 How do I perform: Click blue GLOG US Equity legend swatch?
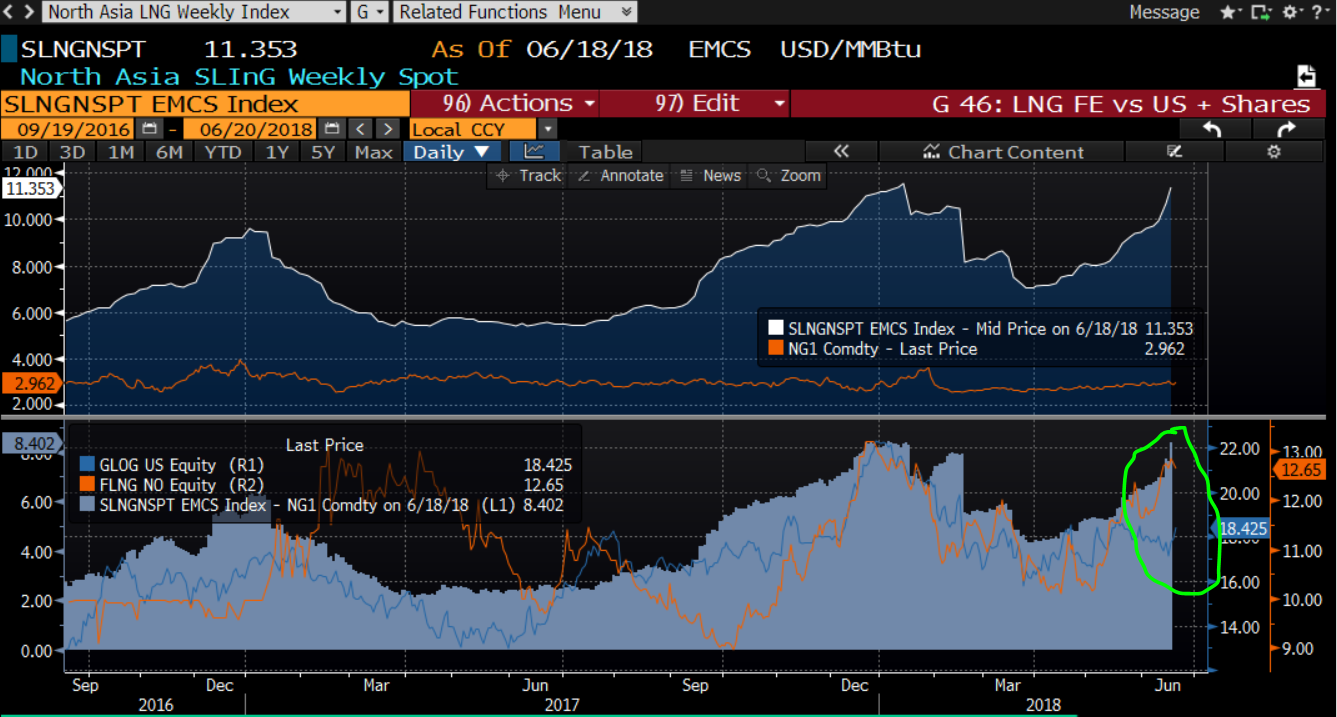[x=86, y=464]
